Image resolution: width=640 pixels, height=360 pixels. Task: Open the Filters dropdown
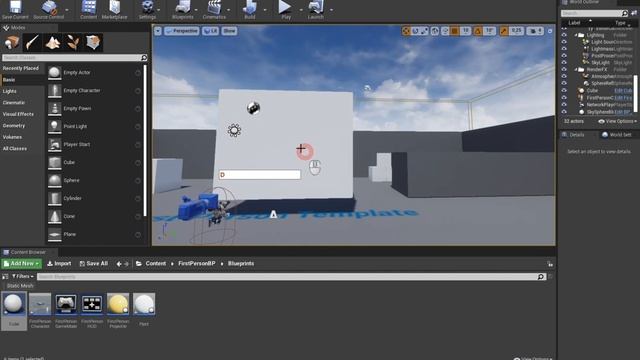(22, 276)
